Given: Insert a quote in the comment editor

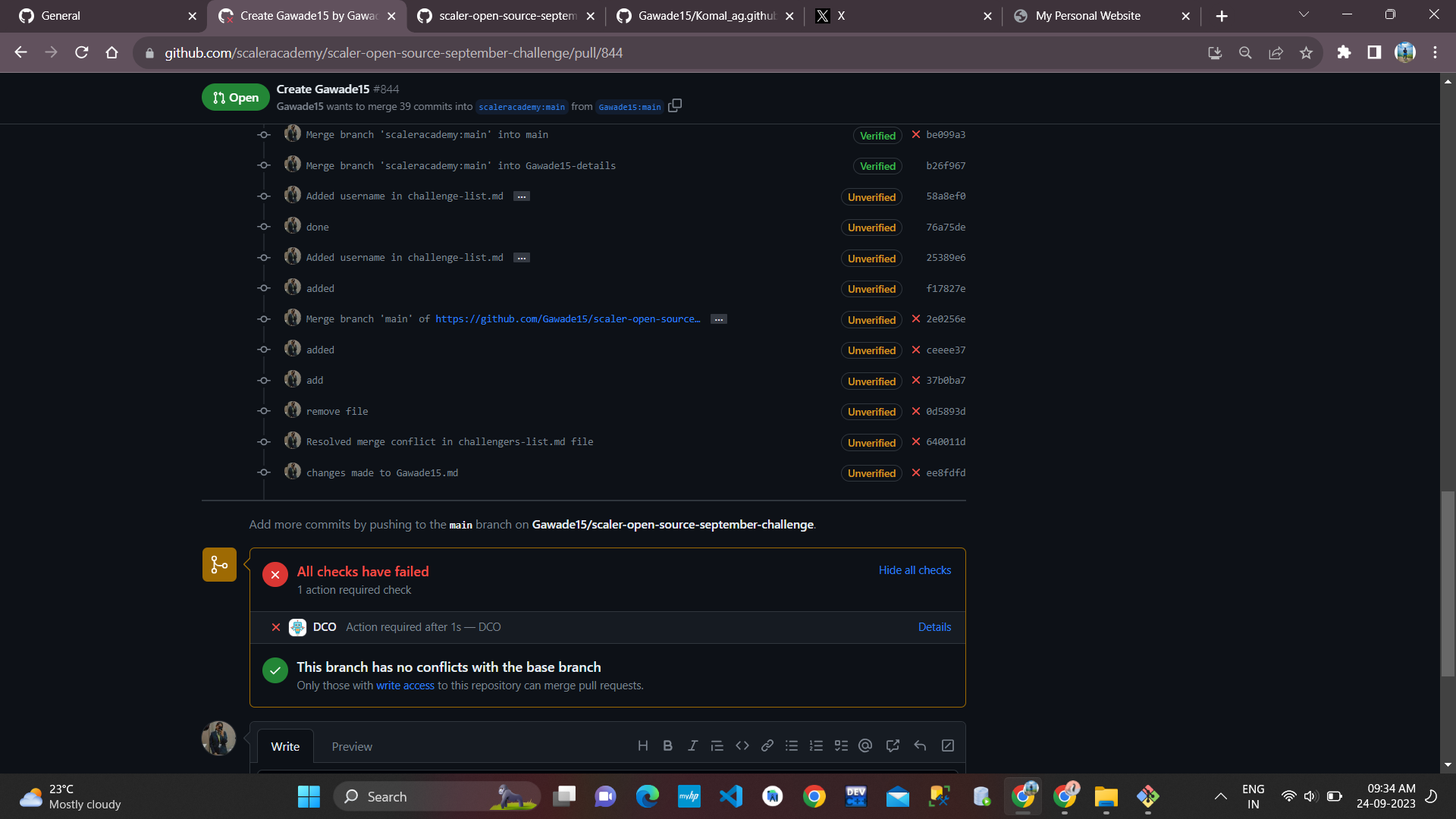Looking at the screenshot, I should coord(717,745).
